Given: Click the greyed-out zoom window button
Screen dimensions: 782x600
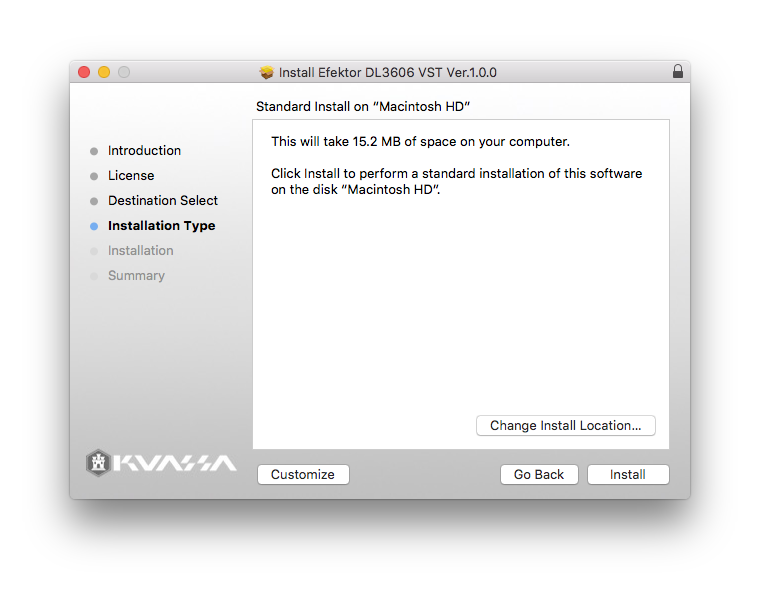Looking at the screenshot, I should point(124,72).
